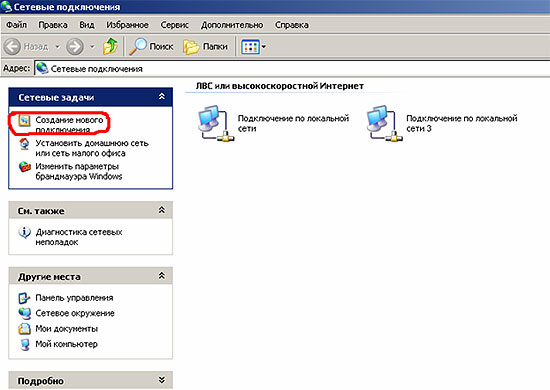Viewport: 550px width, 390px height.
Task: Click the new connection wizard icon
Action: 24,120
